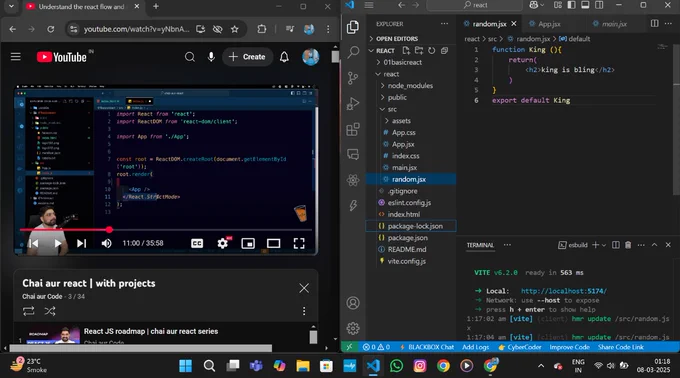
Task: Click the browser address bar
Action: [136, 29]
